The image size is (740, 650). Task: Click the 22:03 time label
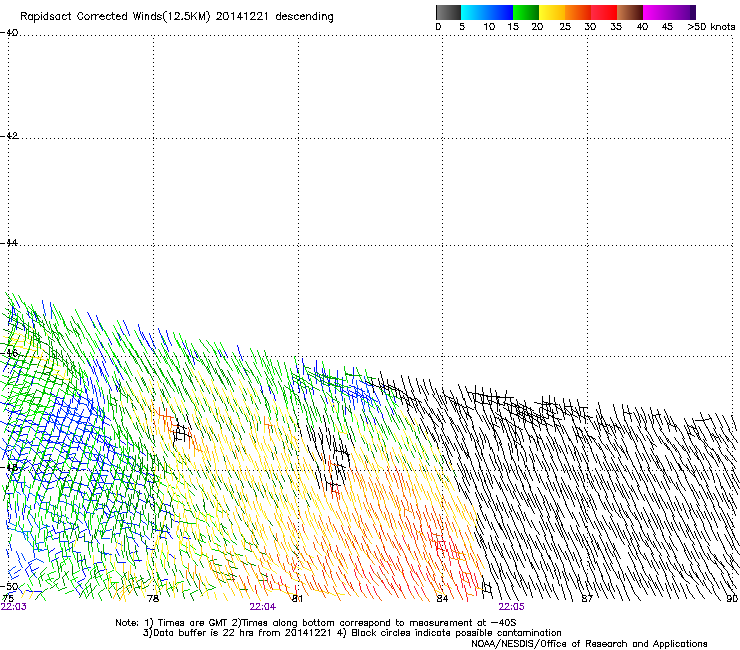[x=14, y=607]
